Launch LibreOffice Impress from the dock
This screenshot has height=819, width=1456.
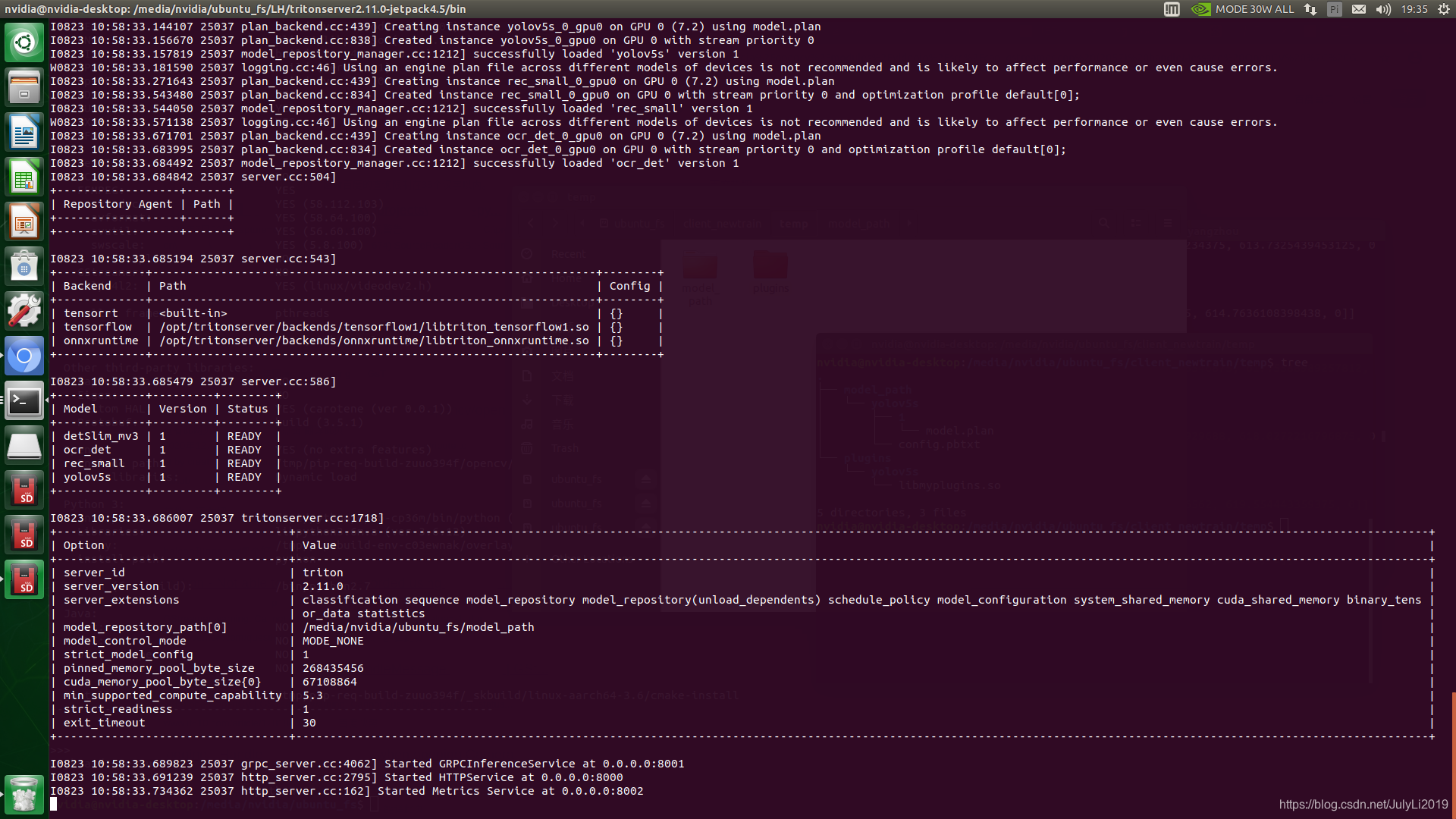pyautogui.click(x=24, y=221)
